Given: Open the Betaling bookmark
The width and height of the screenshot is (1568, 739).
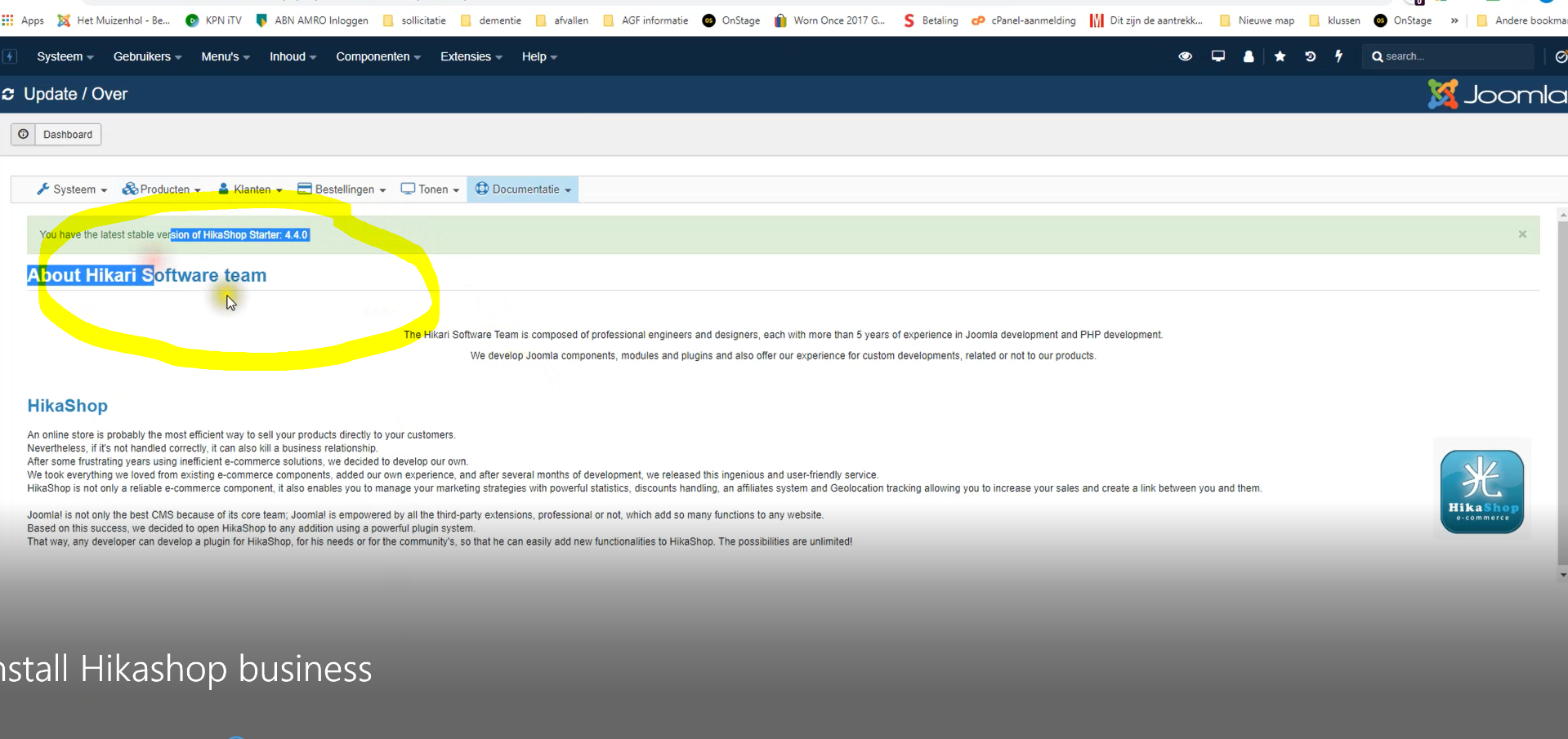Looking at the screenshot, I should 931,20.
